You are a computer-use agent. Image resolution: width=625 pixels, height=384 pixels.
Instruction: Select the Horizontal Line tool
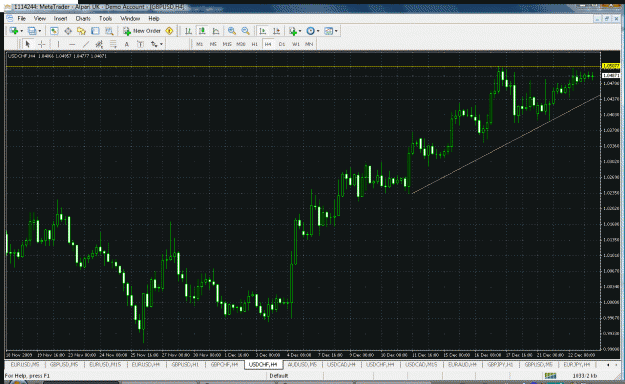pyautogui.click(x=72, y=44)
